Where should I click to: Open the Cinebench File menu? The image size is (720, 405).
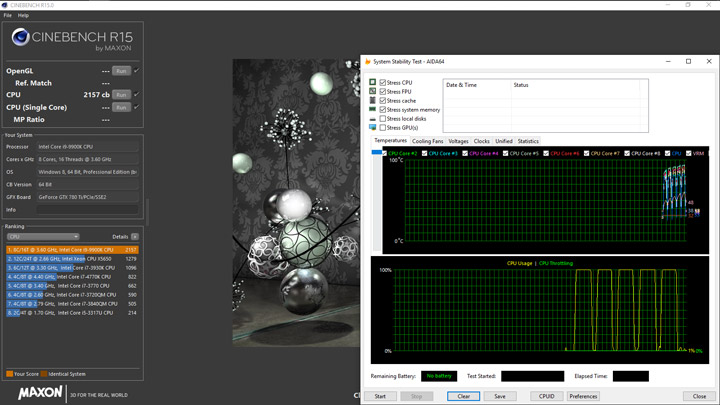tap(8, 15)
